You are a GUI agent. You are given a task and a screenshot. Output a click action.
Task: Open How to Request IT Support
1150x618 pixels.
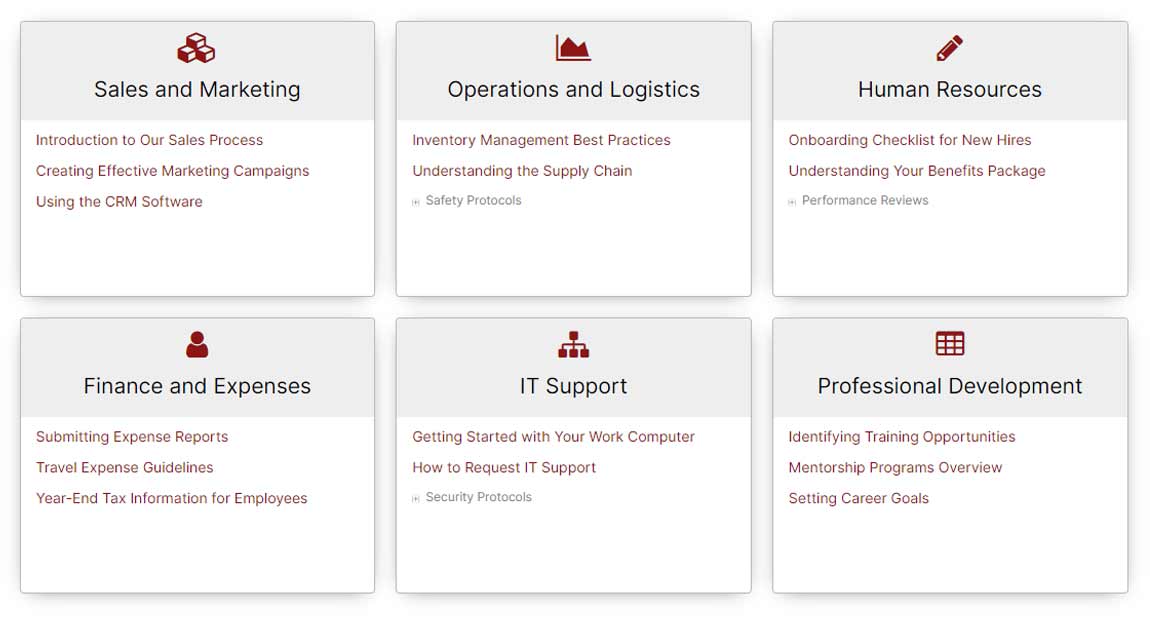point(504,467)
